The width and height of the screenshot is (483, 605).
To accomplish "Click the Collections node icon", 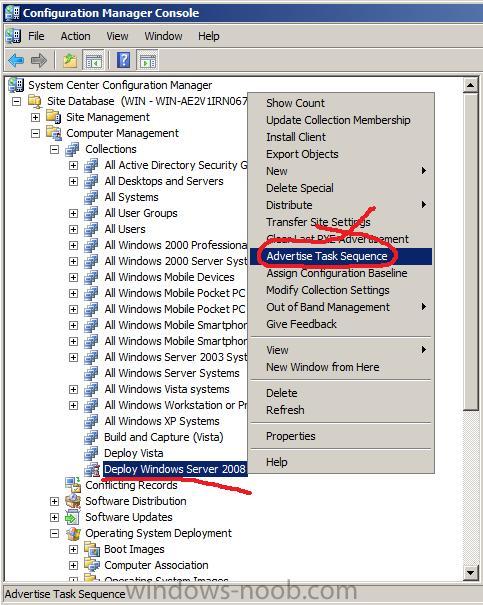I will [73, 149].
